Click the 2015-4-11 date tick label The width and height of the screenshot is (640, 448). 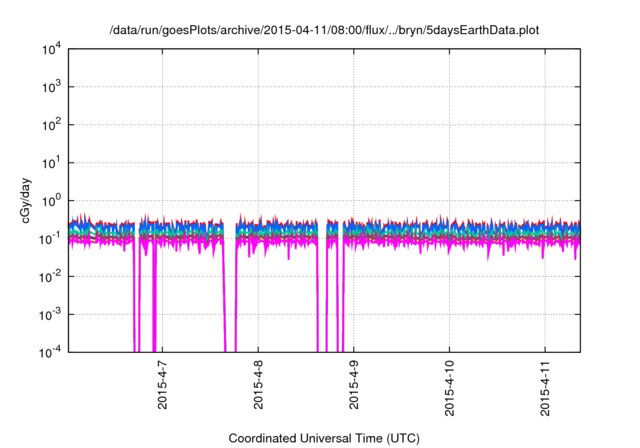pos(545,388)
